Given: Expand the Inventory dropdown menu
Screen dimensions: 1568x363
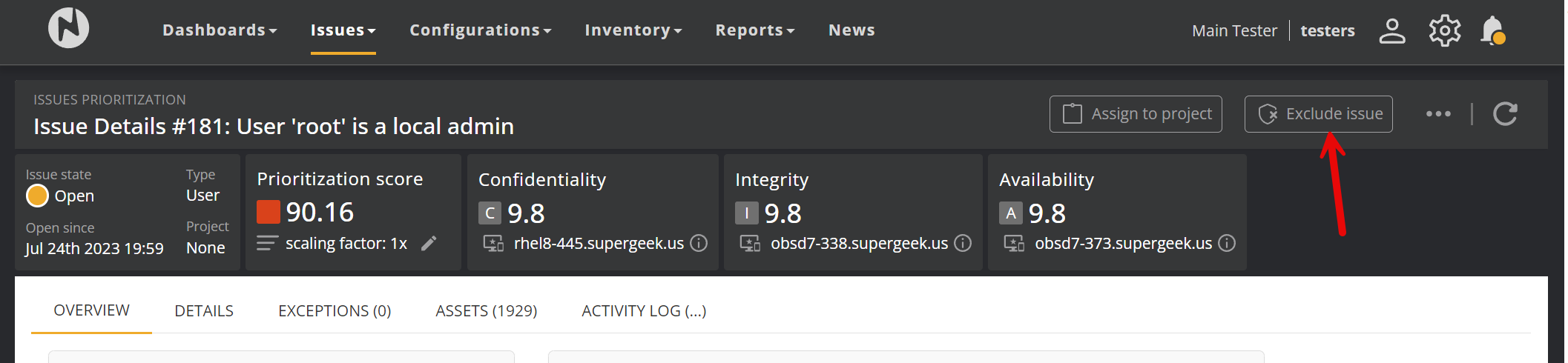Looking at the screenshot, I should (x=633, y=30).
